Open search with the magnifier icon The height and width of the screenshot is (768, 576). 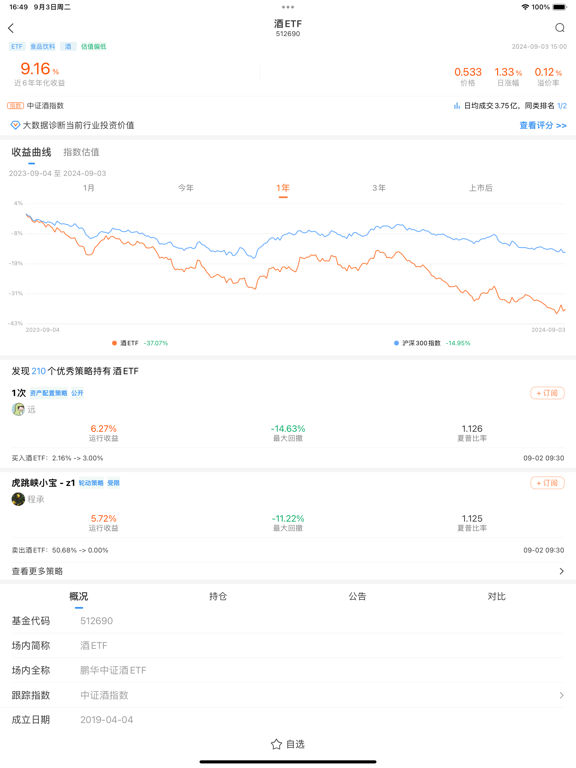[x=560, y=28]
